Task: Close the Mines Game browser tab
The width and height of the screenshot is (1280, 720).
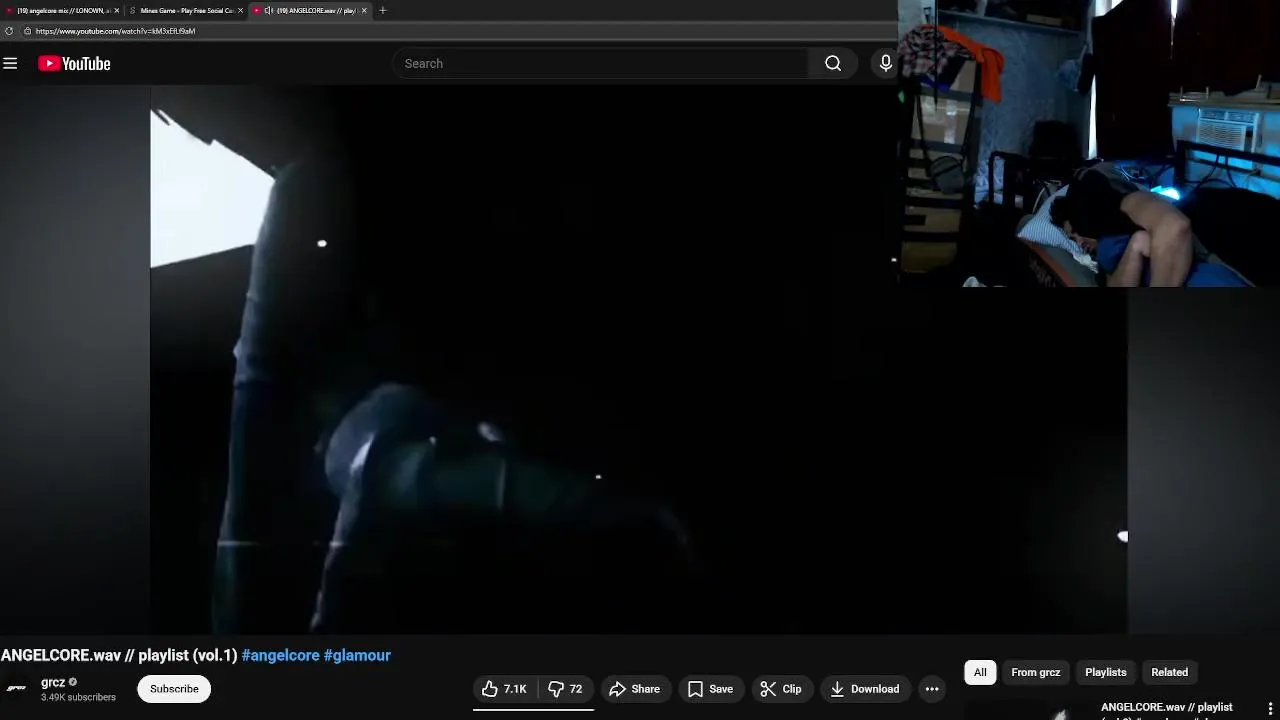Action: (240, 10)
